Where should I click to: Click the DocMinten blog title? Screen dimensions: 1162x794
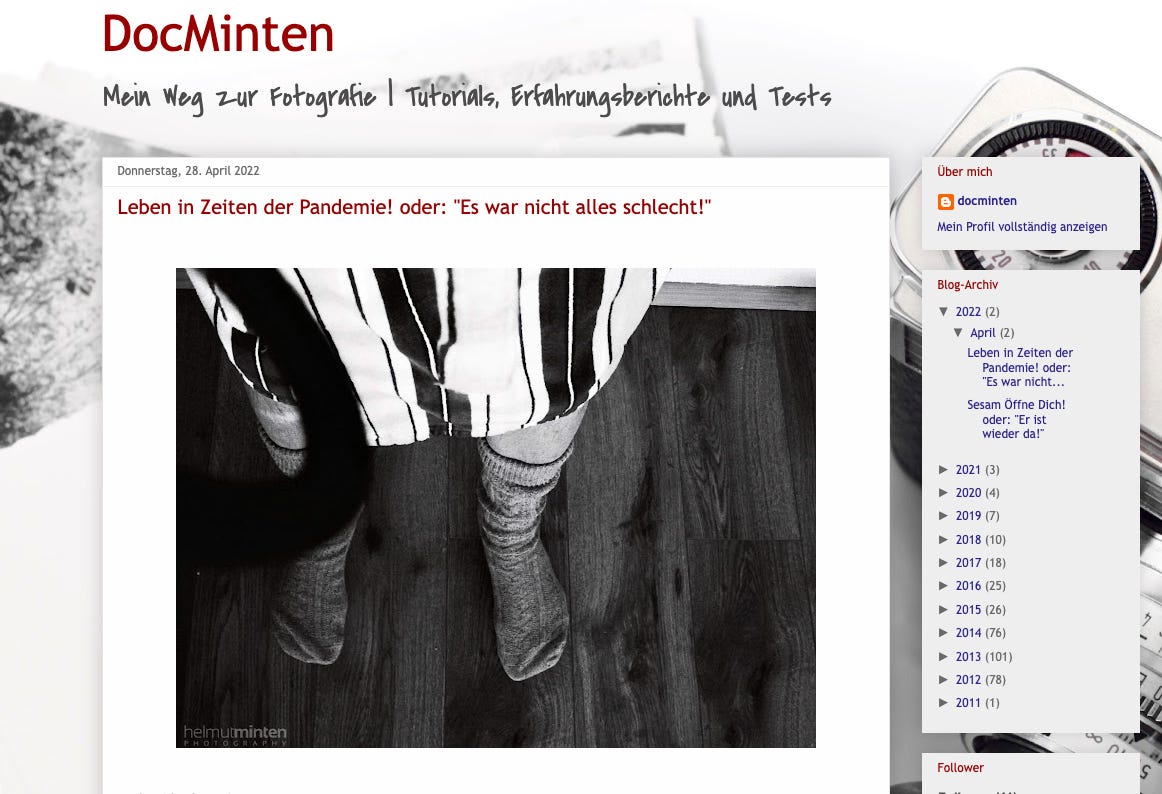(218, 34)
